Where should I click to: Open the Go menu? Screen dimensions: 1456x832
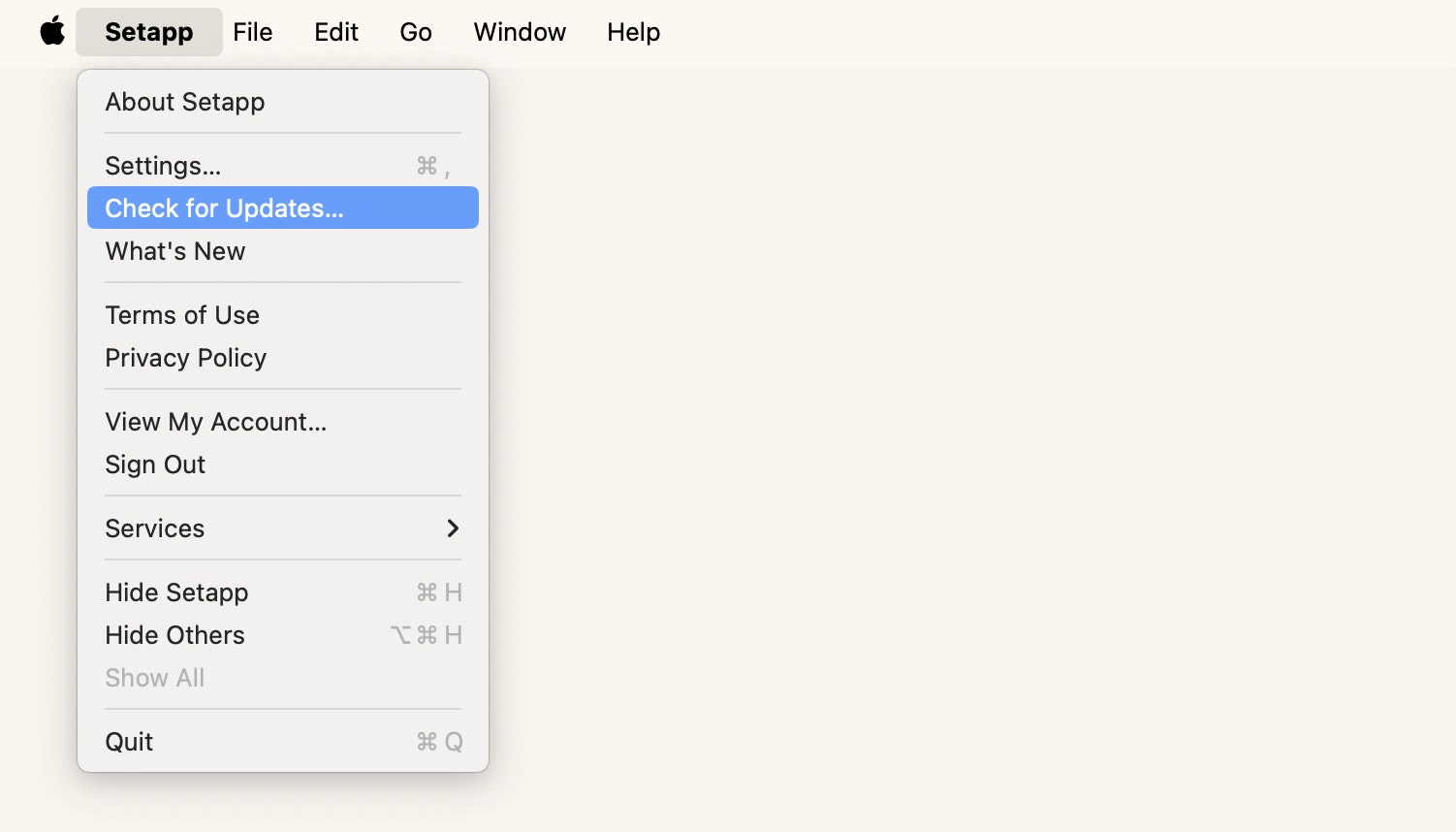(x=416, y=32)
